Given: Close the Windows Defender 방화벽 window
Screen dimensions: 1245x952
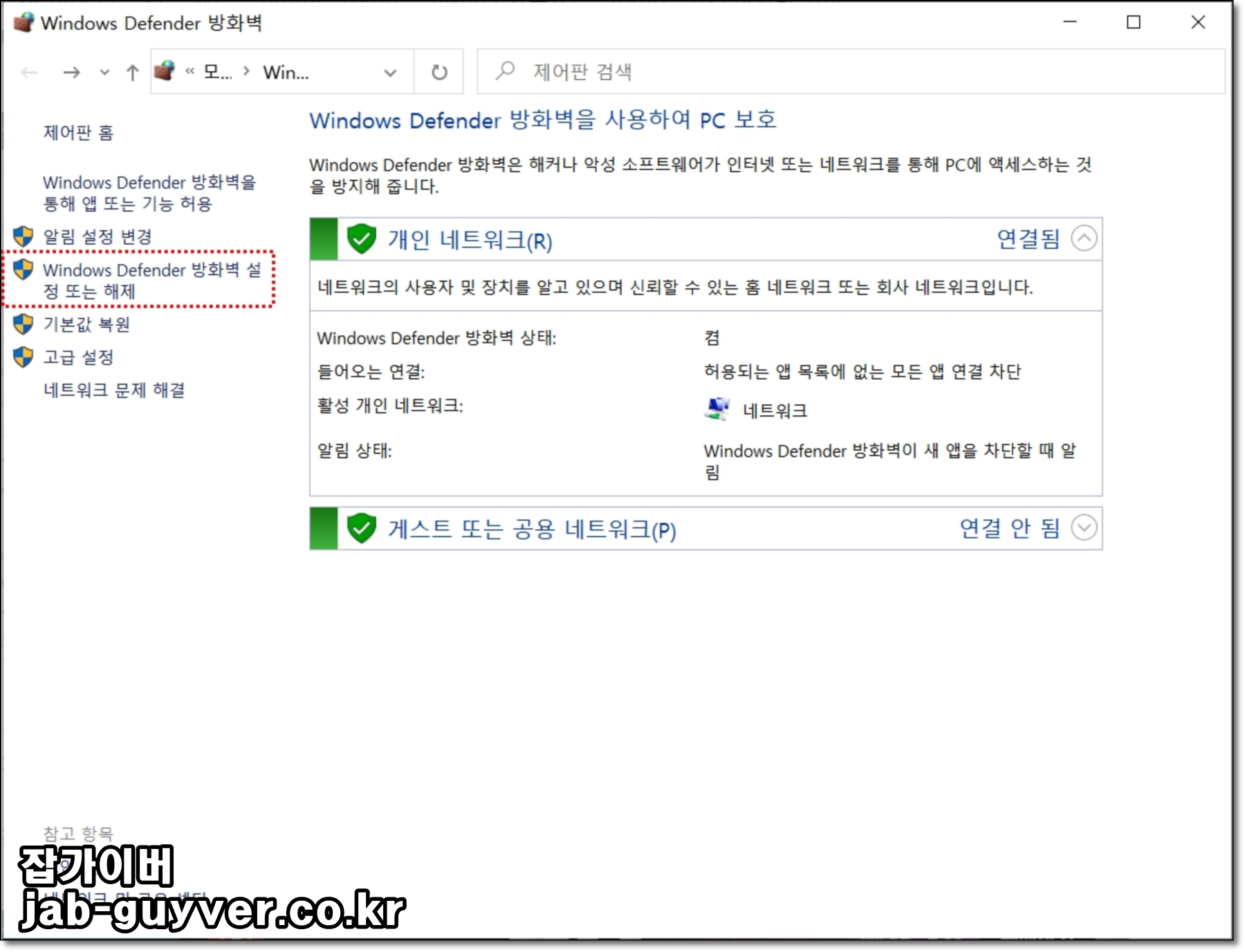Looking at the screenshot, I should [1198, 22].
